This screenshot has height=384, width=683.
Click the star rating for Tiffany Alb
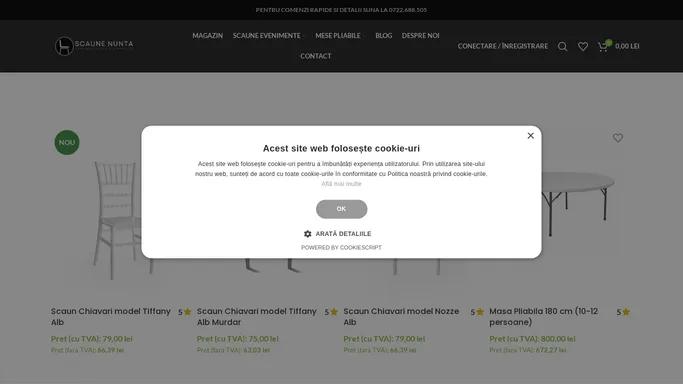coord(185,312)
